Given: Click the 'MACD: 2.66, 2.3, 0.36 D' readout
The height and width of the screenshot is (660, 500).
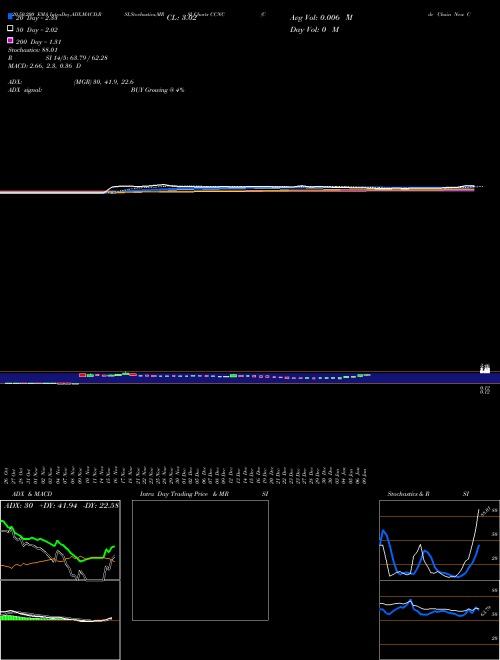Looking at the screenshot, I should coord(45,66).
